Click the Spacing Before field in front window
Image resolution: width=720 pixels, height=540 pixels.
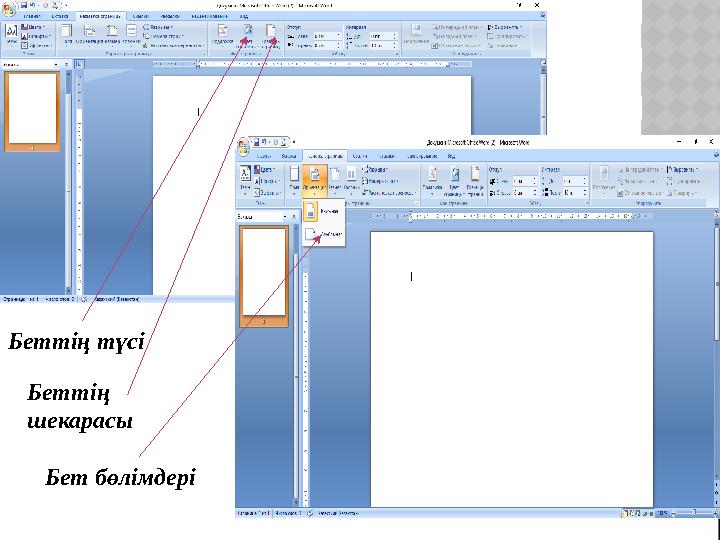tap(574, 181)
